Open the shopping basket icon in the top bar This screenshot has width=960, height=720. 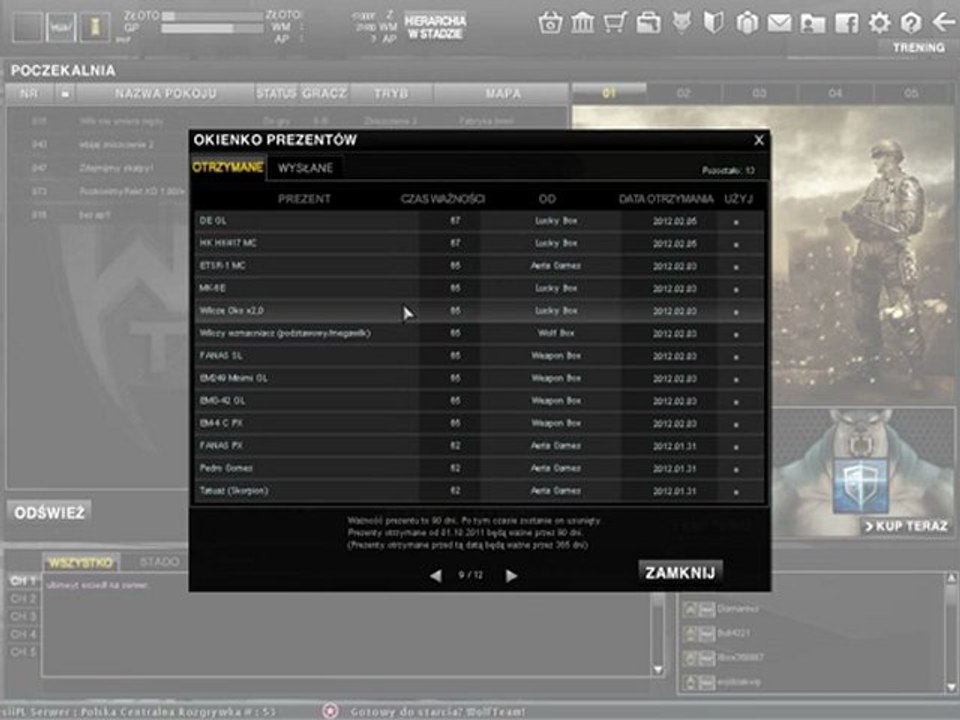pyautogui.click(x=550, y=23)
